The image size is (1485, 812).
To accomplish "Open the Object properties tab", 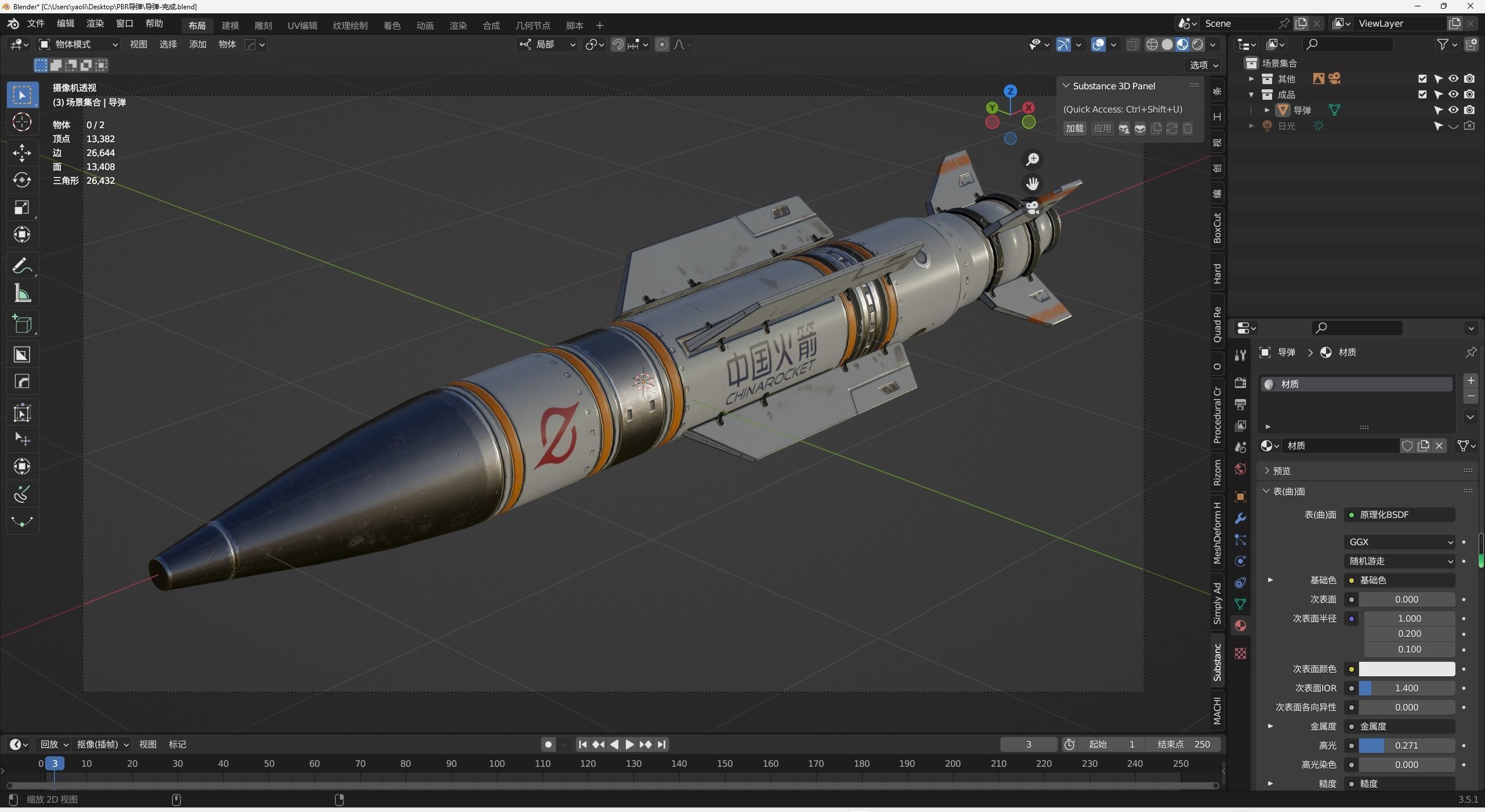I will pyautogui.click(x=1240, y=496).
